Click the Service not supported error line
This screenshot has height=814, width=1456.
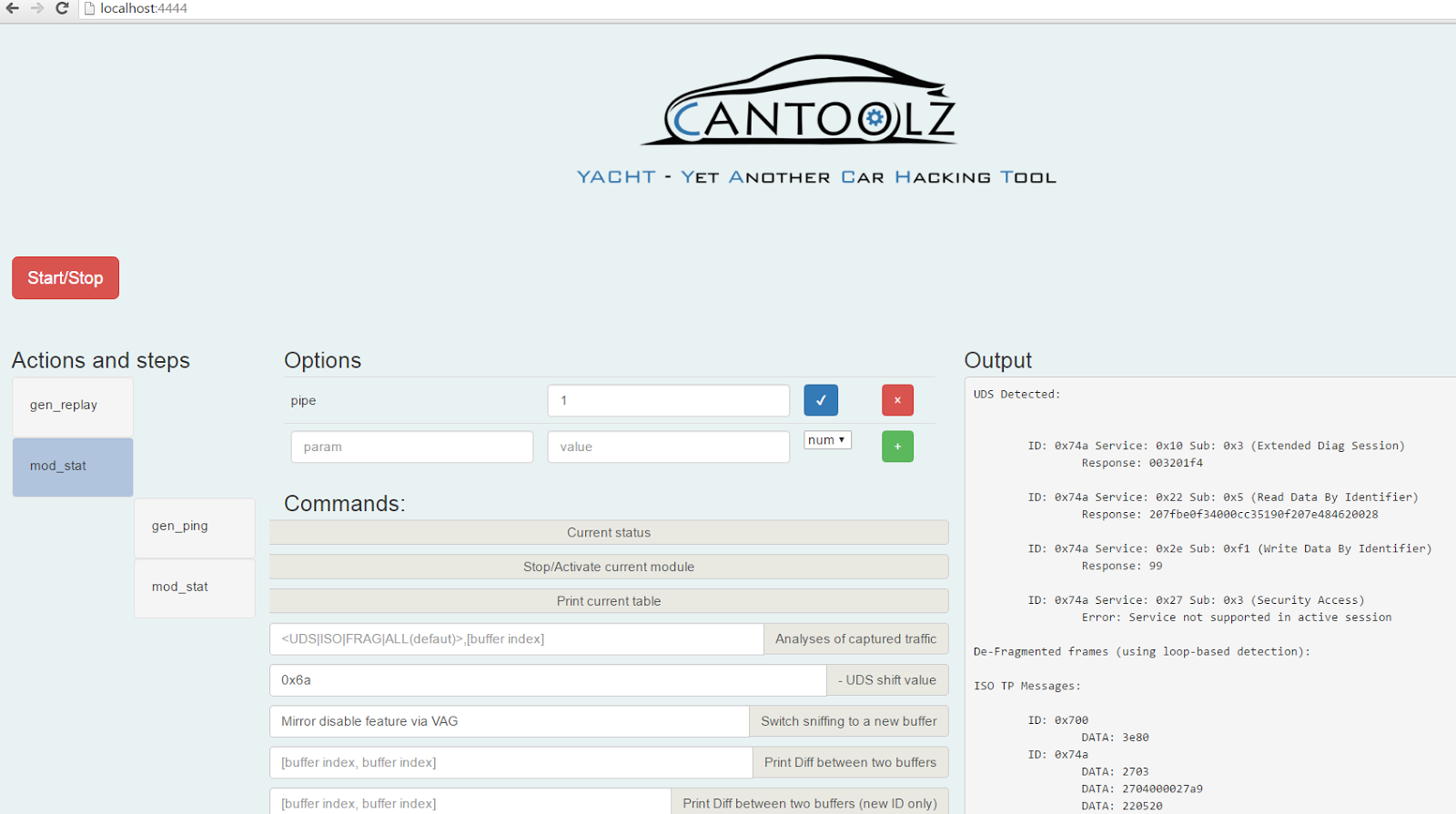1237,618
